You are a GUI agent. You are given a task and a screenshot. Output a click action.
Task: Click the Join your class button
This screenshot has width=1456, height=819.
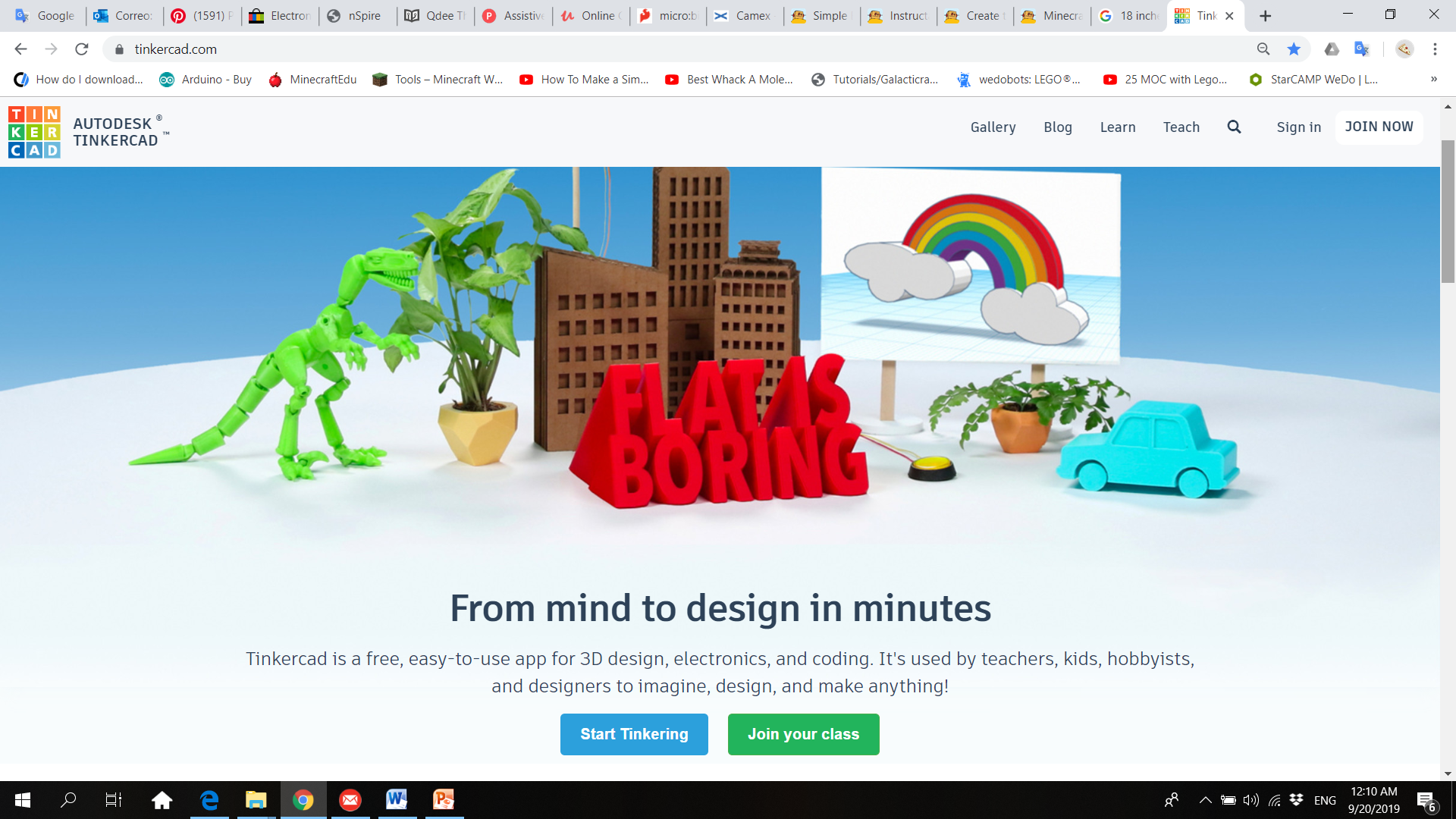803,734
